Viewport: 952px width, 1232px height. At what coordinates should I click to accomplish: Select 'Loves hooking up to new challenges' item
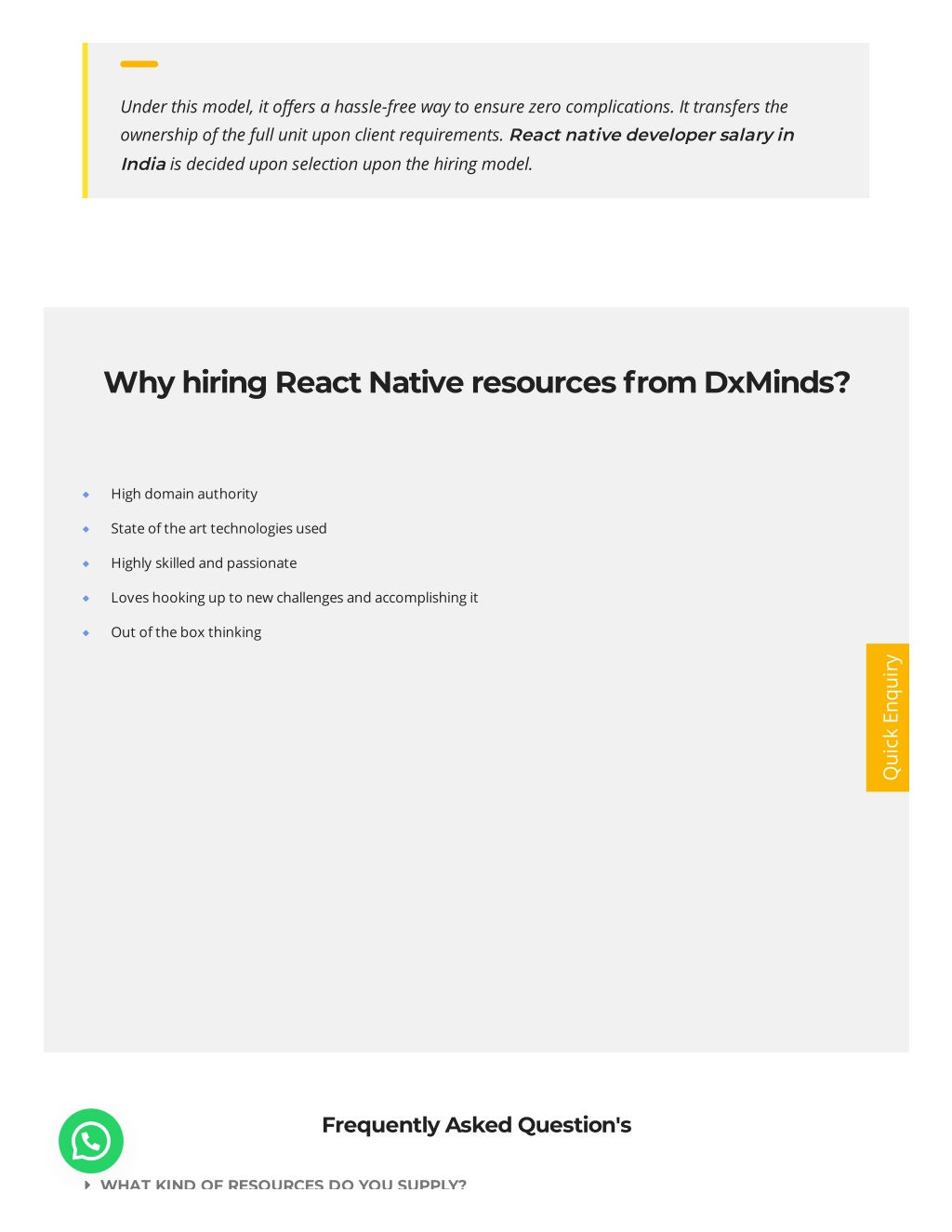tap(294, 598)
